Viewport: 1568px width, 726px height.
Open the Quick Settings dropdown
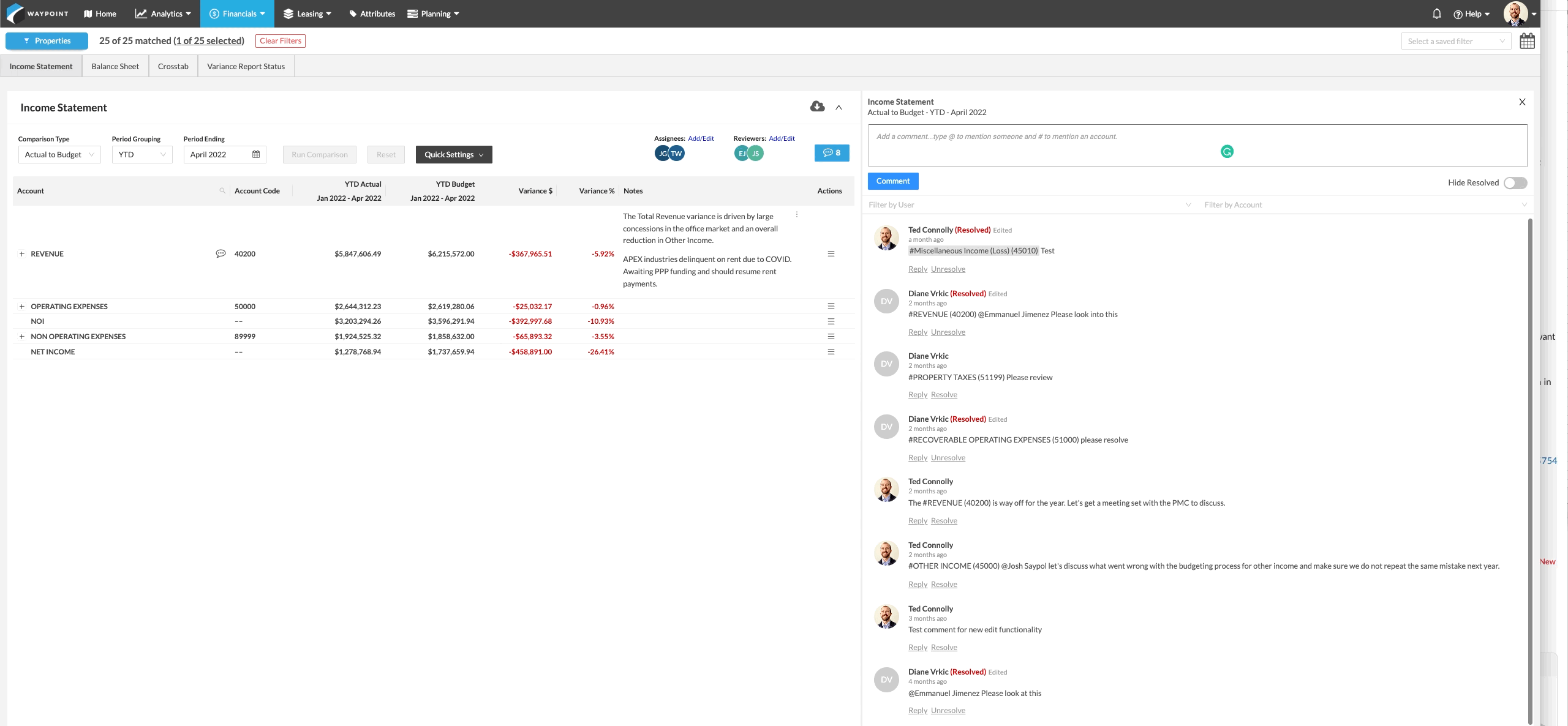(454, 154)
